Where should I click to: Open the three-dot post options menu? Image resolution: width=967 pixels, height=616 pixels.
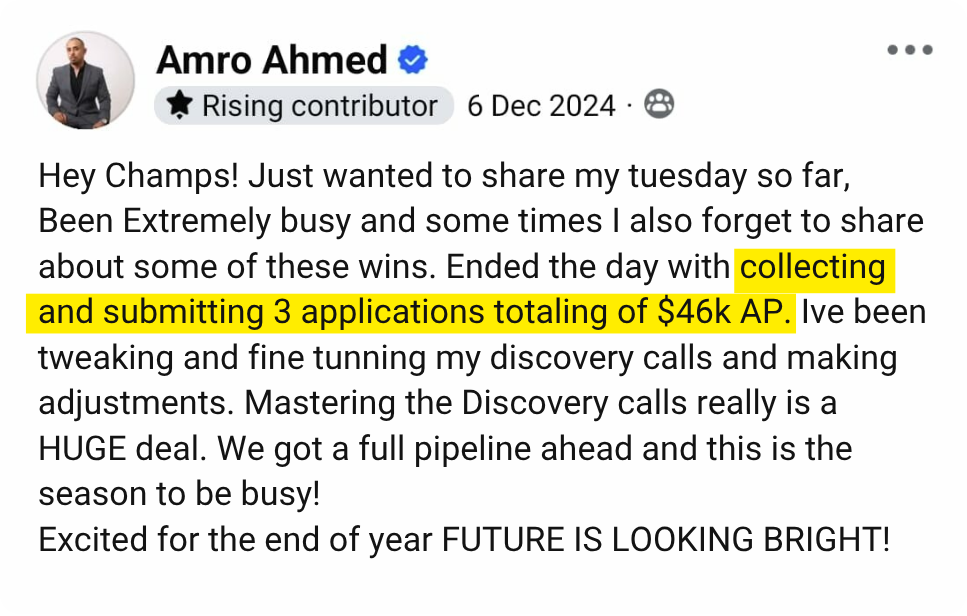tap(909, 51)
